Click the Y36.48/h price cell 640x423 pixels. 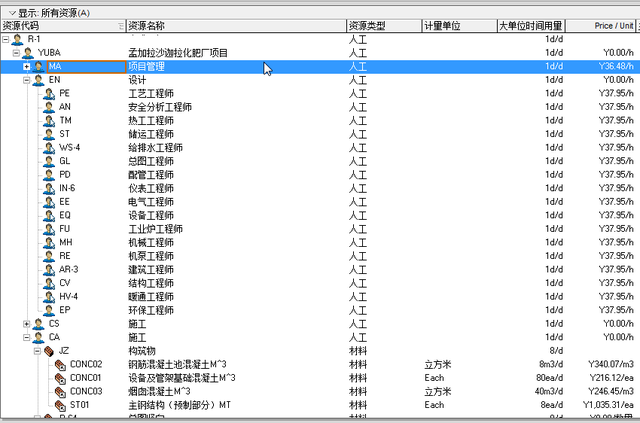(616, 66)
